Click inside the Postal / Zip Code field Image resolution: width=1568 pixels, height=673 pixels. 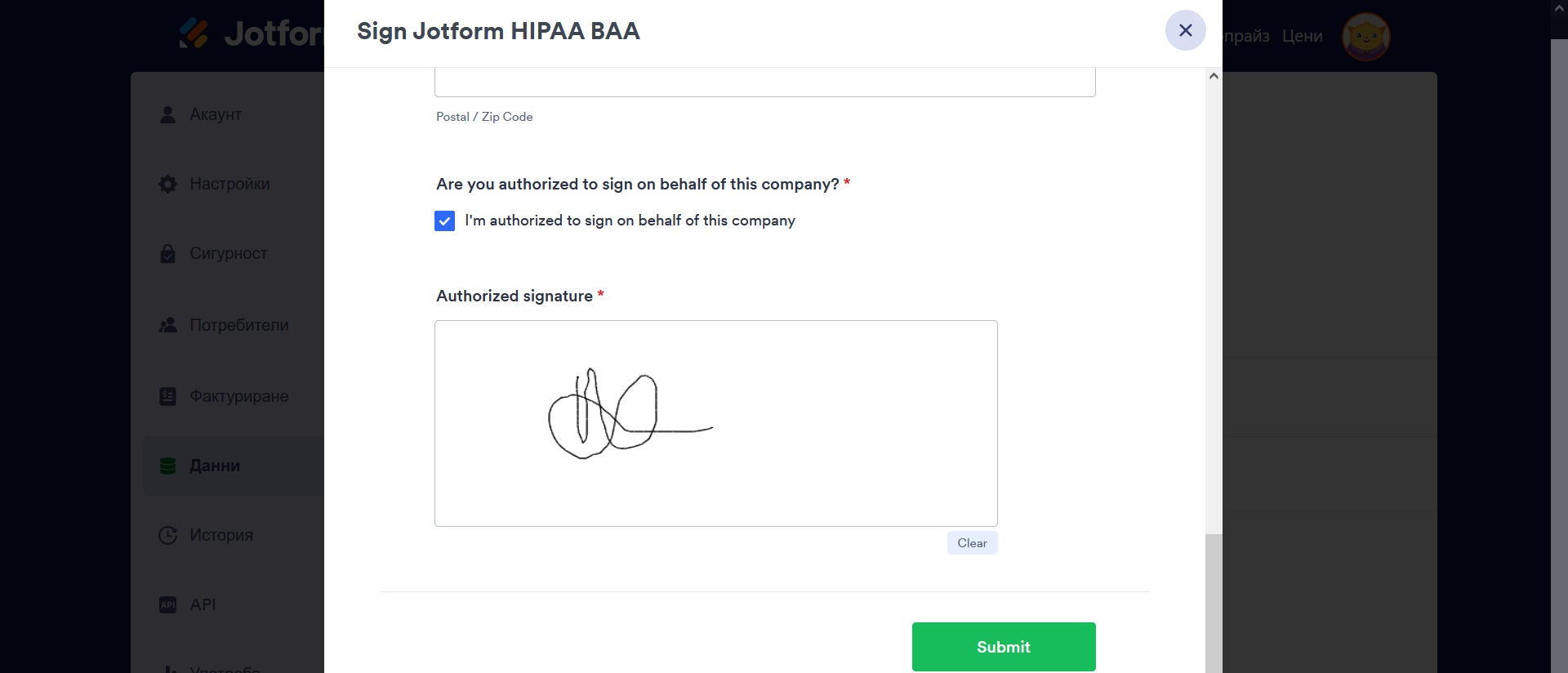coord(764,82)
